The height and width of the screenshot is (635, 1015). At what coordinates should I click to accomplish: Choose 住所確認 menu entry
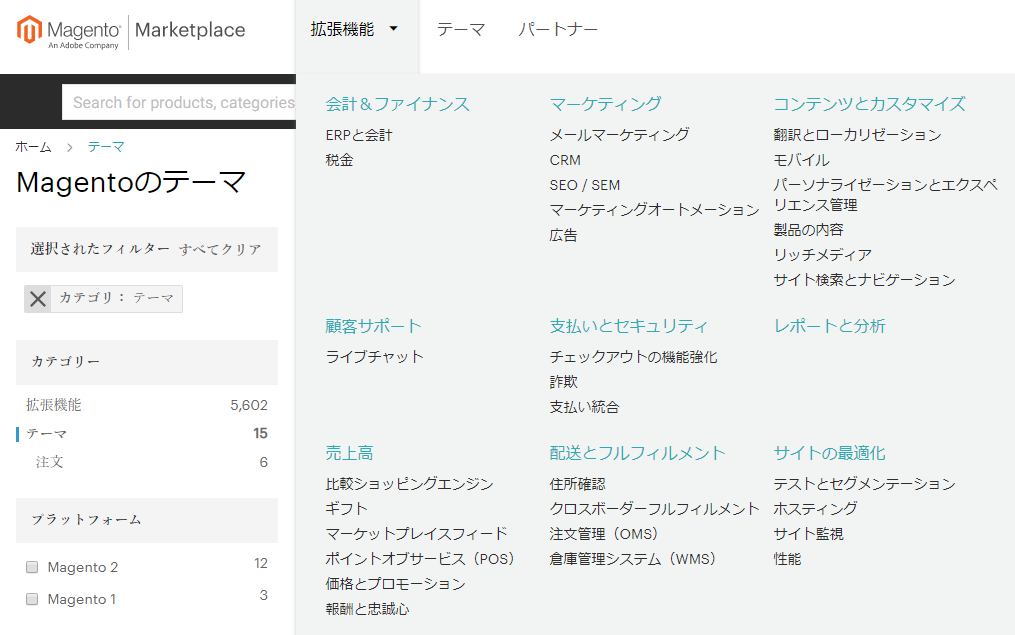click(x=577, y=484)
